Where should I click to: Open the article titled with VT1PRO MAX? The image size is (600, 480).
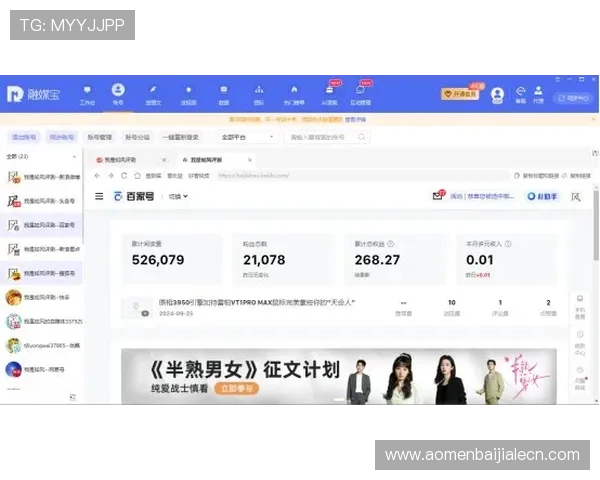[257, 302]
